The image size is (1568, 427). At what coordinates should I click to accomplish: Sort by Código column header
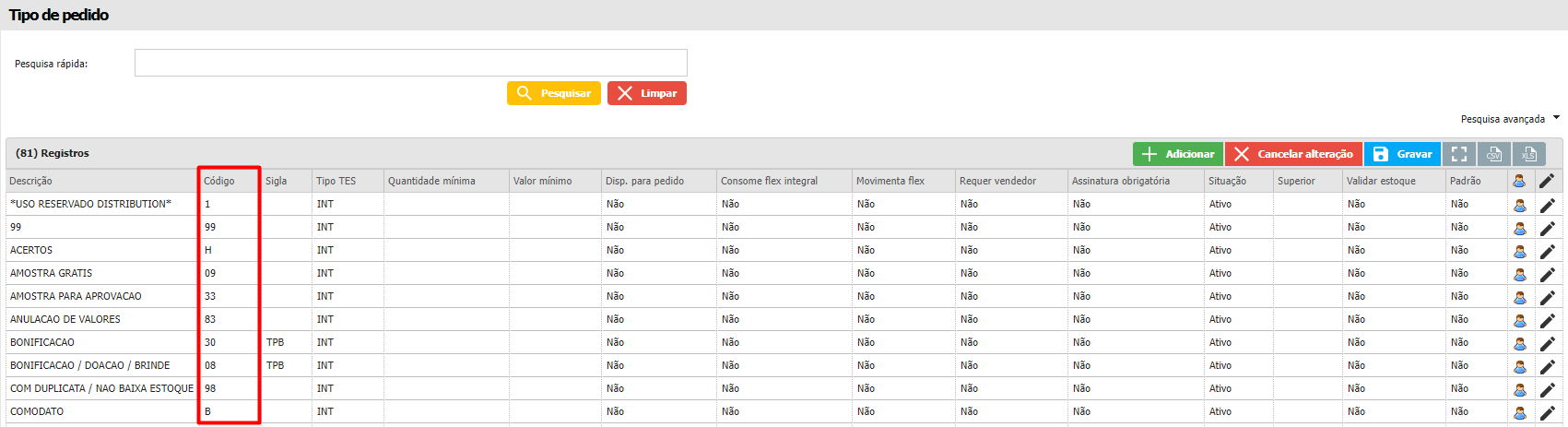[x=219, y=181]
